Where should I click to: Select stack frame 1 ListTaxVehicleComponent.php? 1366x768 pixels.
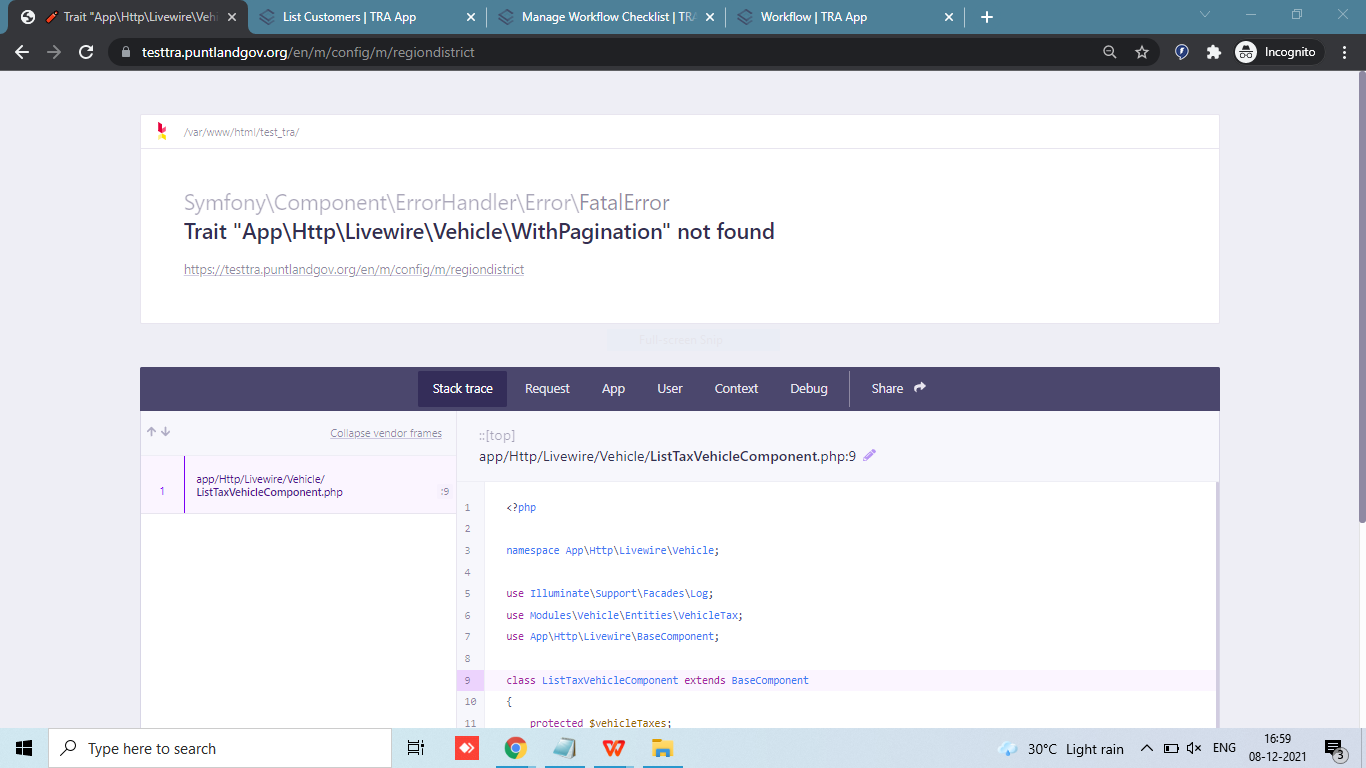pyautogui.click(x=298, y=485)
